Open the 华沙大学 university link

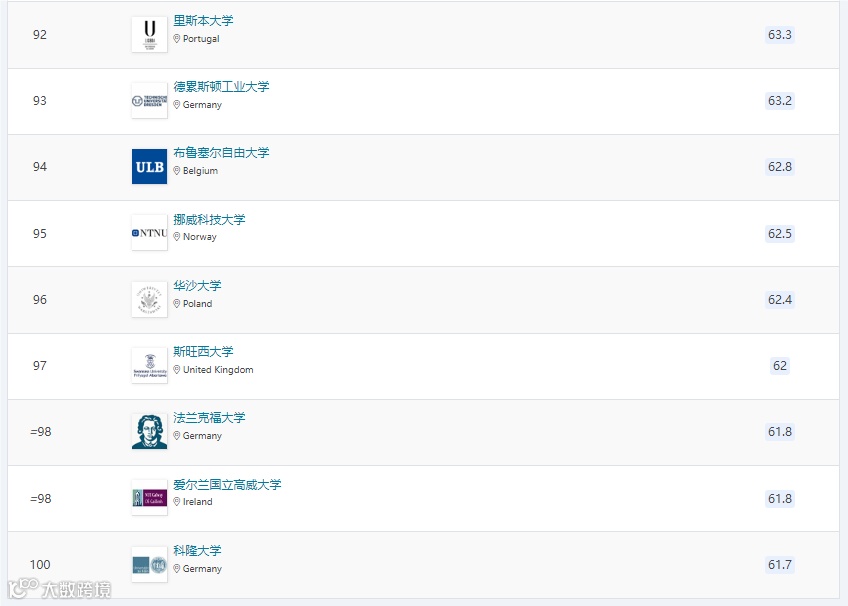(x=197, y=285)
